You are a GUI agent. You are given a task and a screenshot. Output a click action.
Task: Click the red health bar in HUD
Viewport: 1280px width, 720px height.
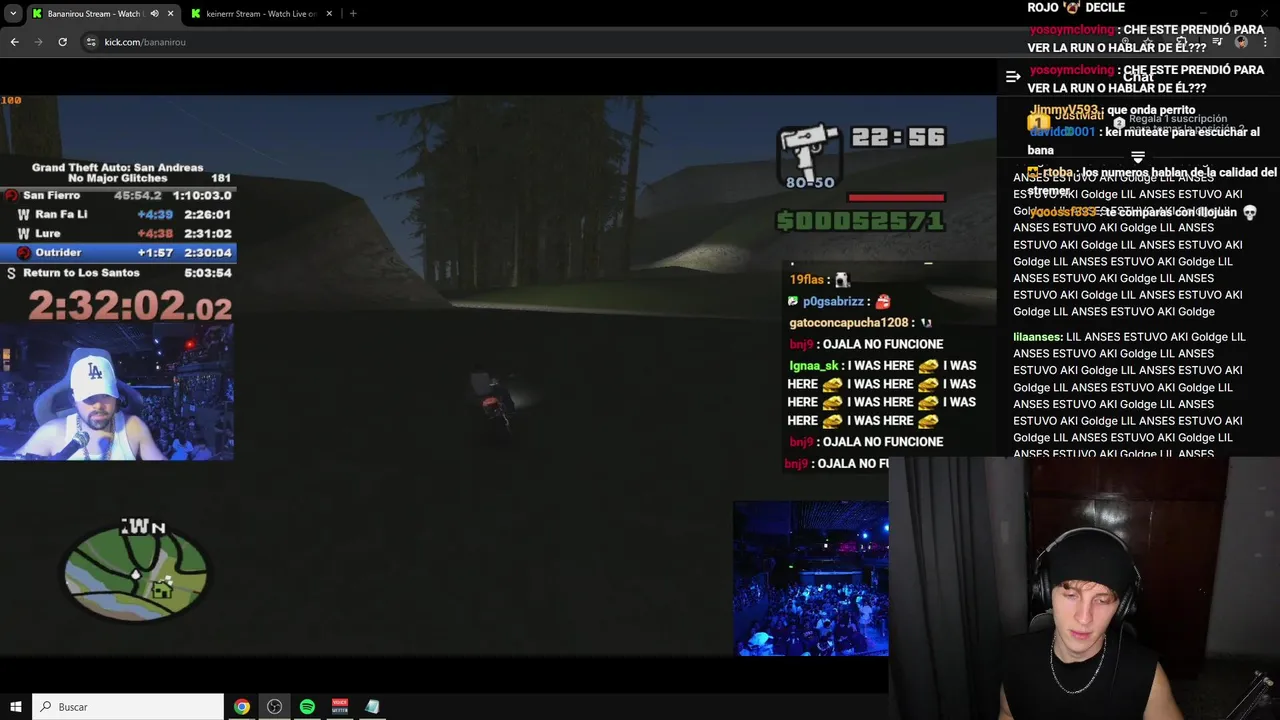(896, 197)
